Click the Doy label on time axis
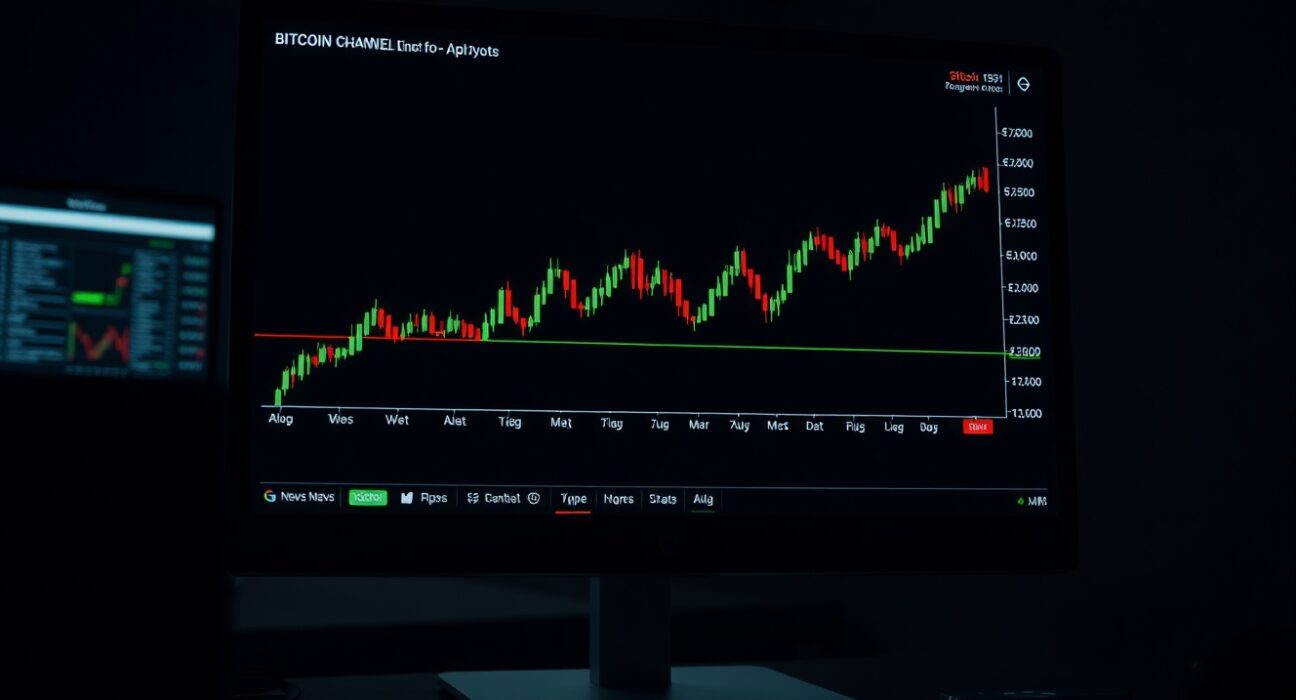This screenshot has height=700, width=1296. click(929, 426)
